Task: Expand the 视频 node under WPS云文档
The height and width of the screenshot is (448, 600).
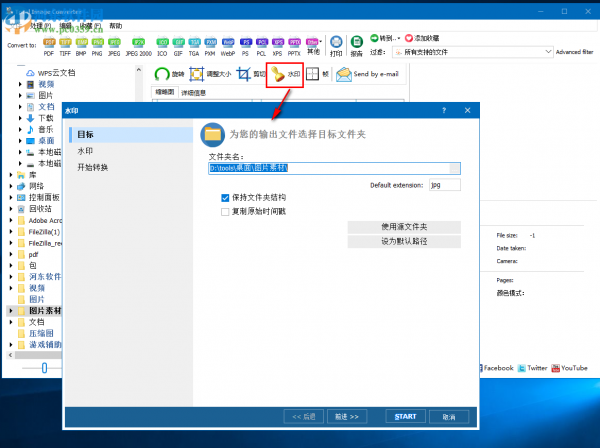Action: 20,84
